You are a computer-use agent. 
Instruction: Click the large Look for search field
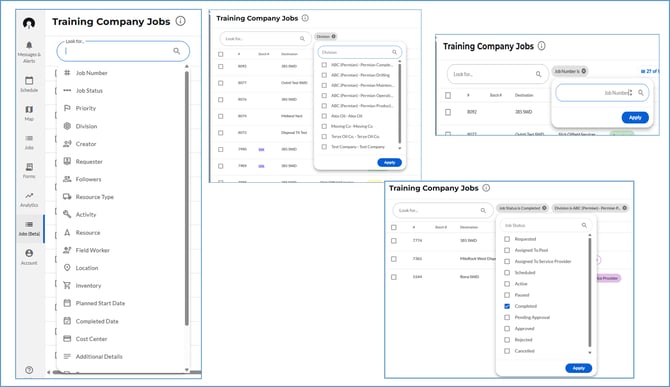123,51
